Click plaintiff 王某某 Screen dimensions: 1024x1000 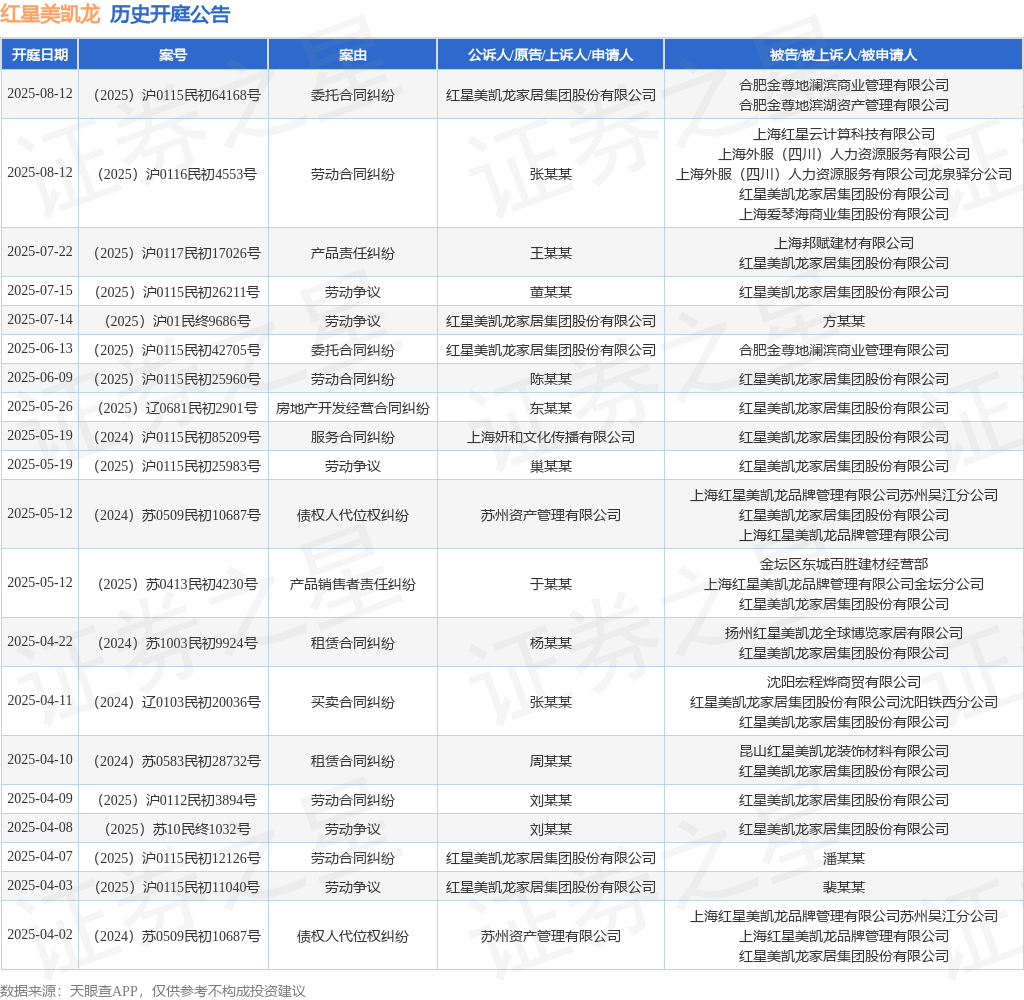pyautogui.click(x=551, y=253)
